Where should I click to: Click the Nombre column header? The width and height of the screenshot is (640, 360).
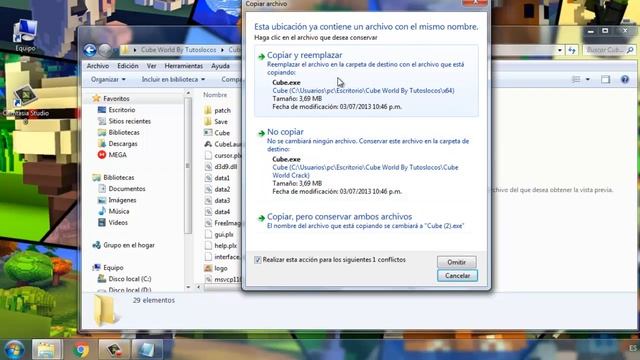point(215,95)
